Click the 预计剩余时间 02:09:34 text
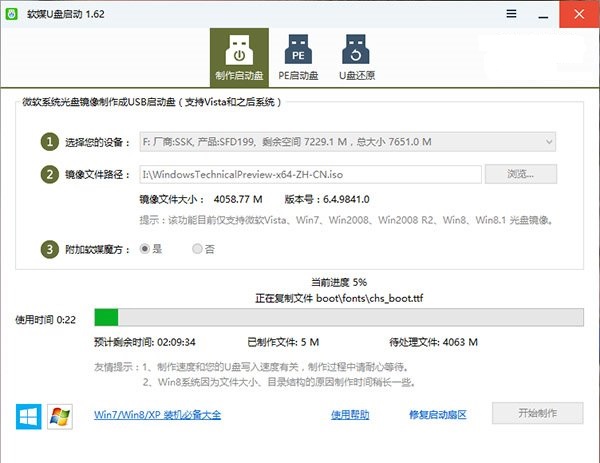This screenshot has height=463, width=600. (x=145, y=342)
